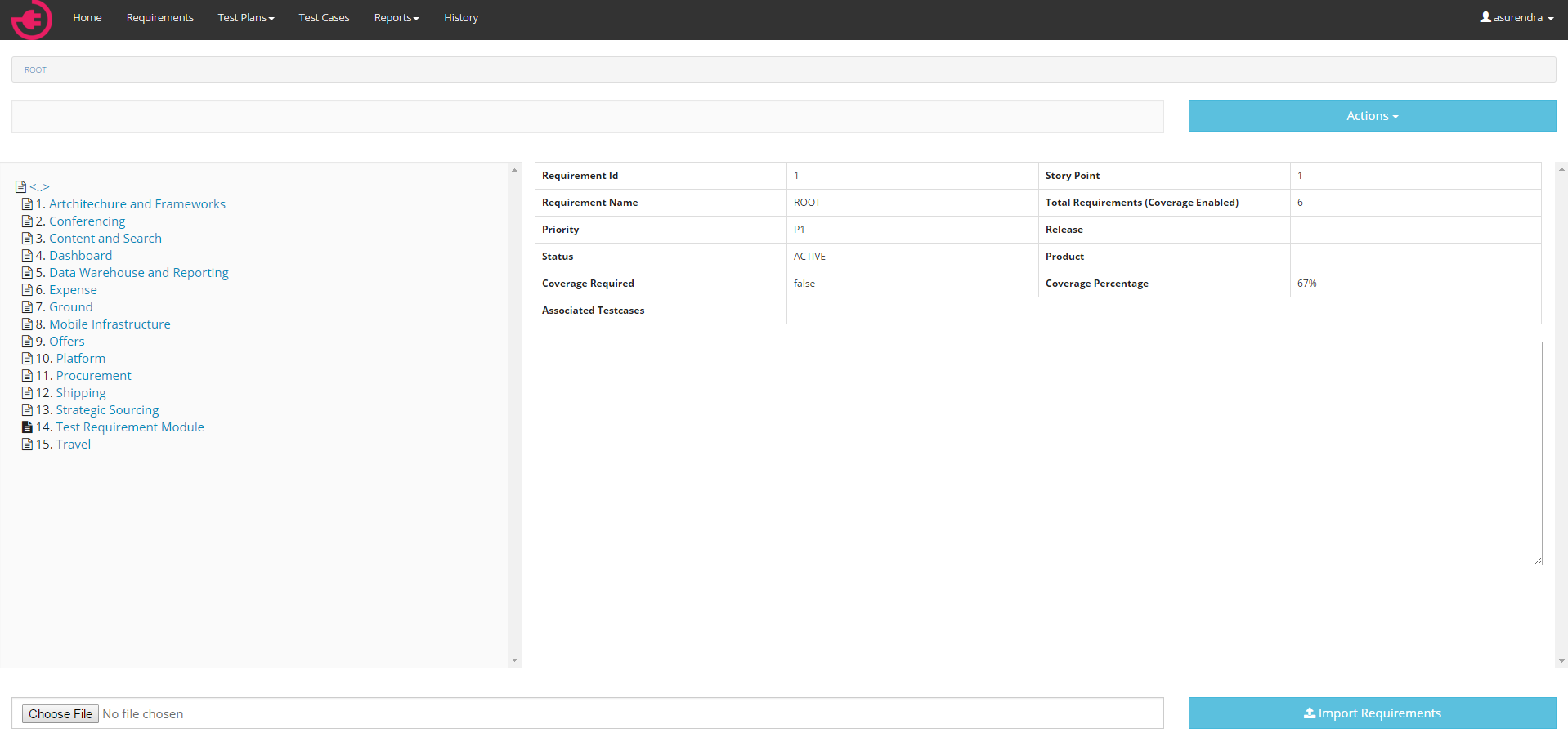
Task: Click the details panel scrollbar up arrow
Action: point(1561,170)
